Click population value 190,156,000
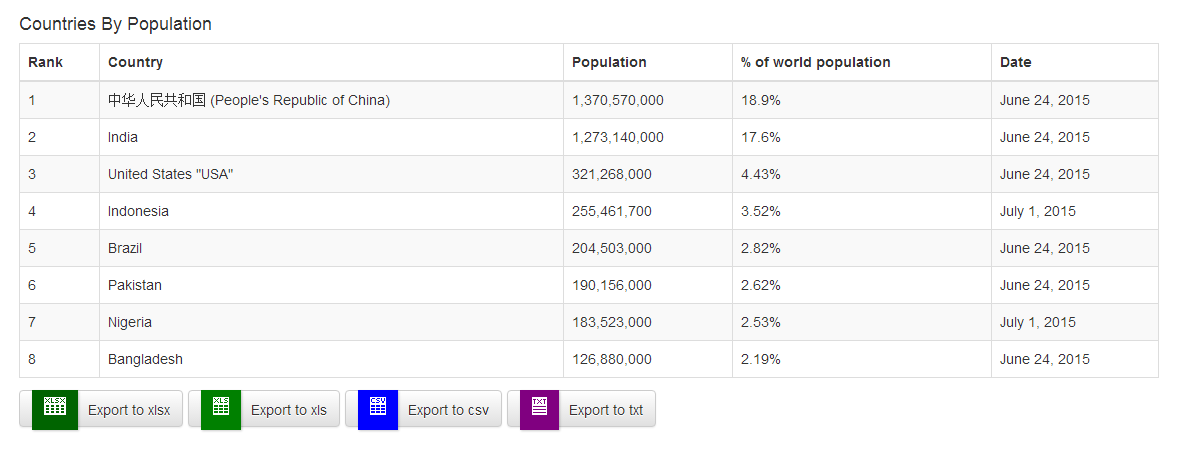Viewport: 1194px width, 462px height. (x=611, y=285)
